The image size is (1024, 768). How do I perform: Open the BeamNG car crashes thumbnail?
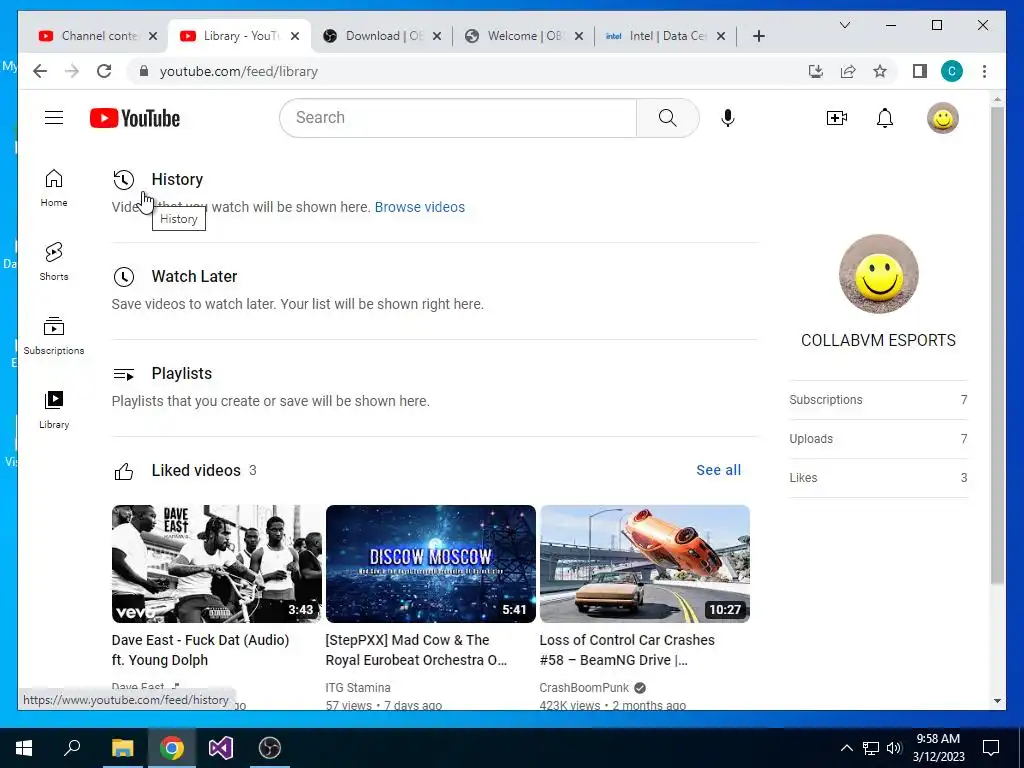pos(645,564)
